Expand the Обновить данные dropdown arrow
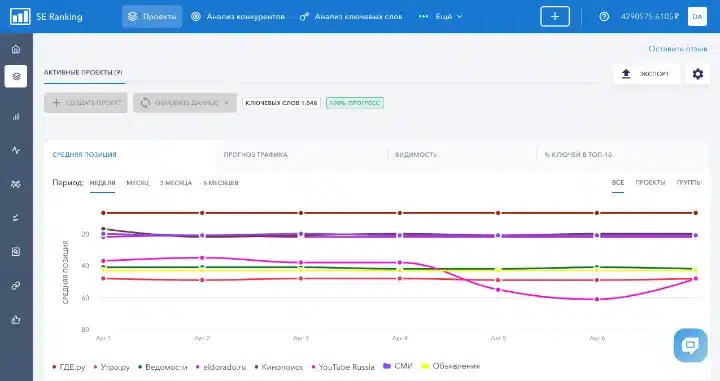Viewport: 720px width, 381px height. tap(226, 103)
